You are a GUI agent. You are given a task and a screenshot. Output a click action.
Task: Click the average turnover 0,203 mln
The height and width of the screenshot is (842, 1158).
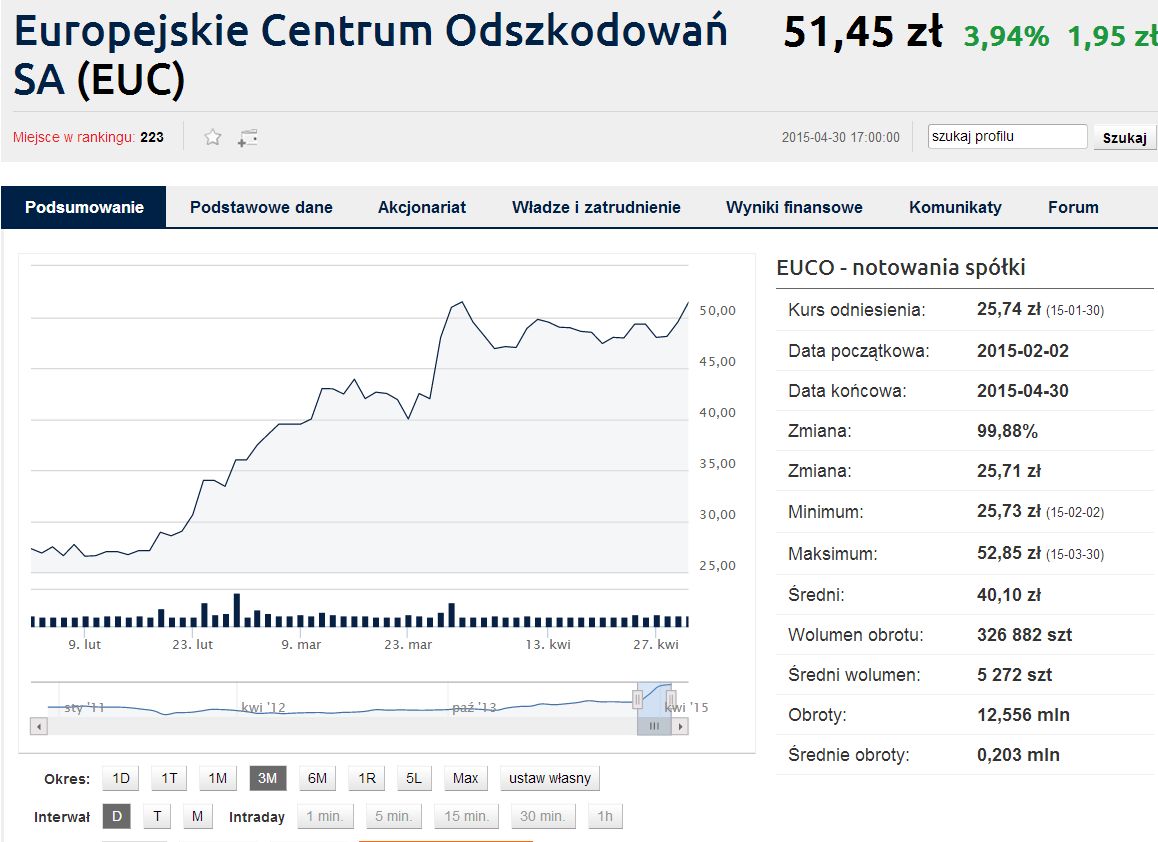point(1018,755)
